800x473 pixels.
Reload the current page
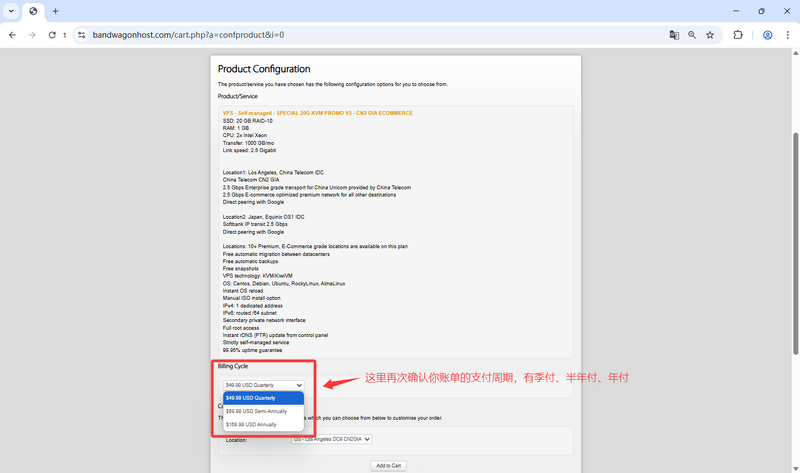(52, 34)
